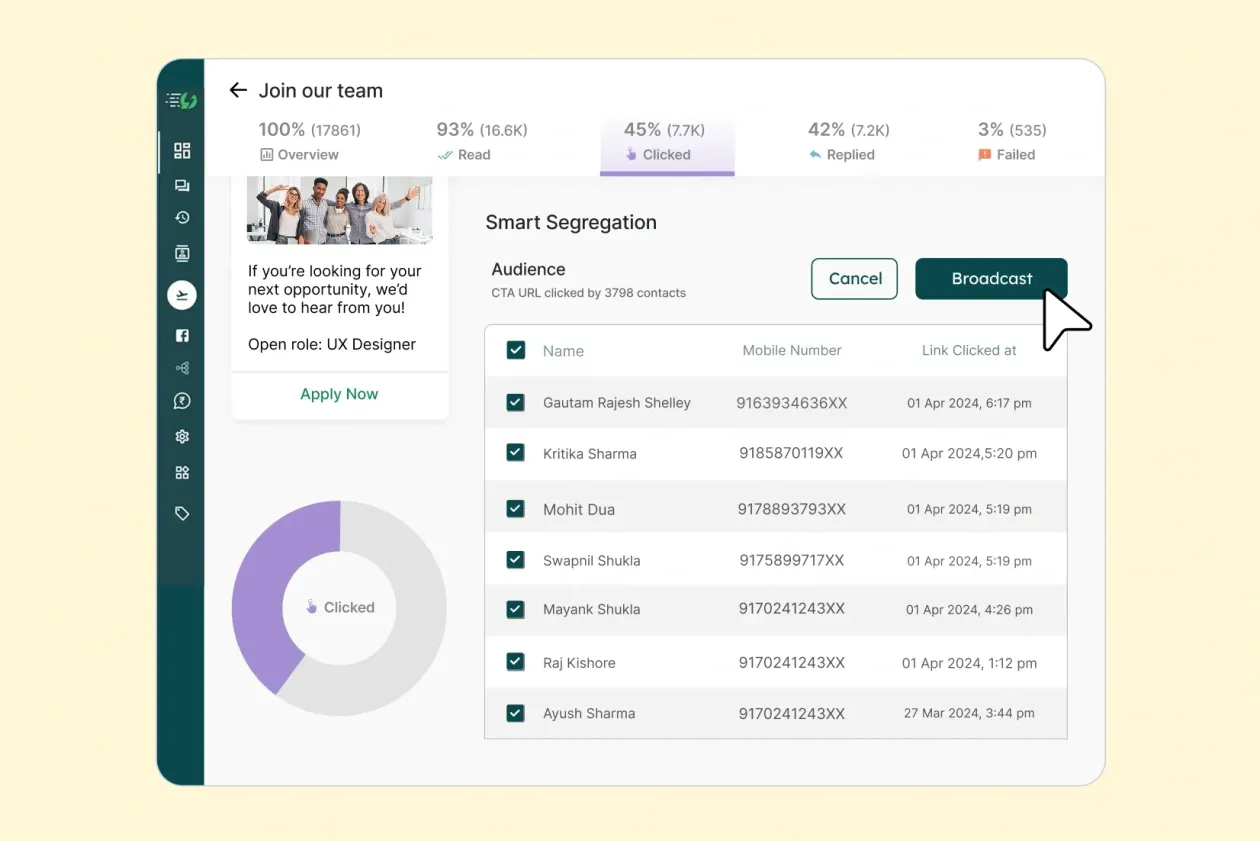Image resolution: width=1260 pixels, height=841 pixels.
Task: Click the history clock icon in sidebar
Action: click(x=182, y=217)
